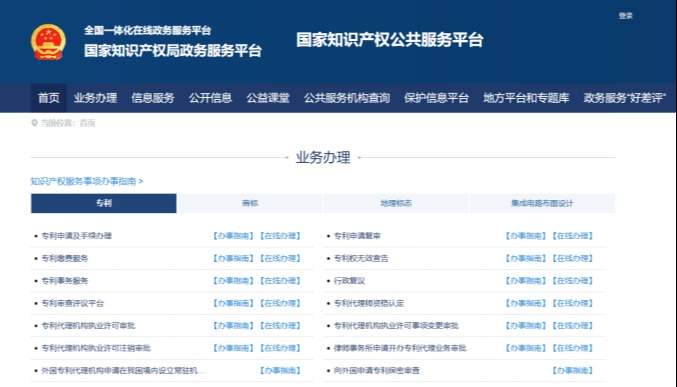Open 知识产权服务事项办事指南 link
The image size is (677, 387).
click(x=87, y=181)
